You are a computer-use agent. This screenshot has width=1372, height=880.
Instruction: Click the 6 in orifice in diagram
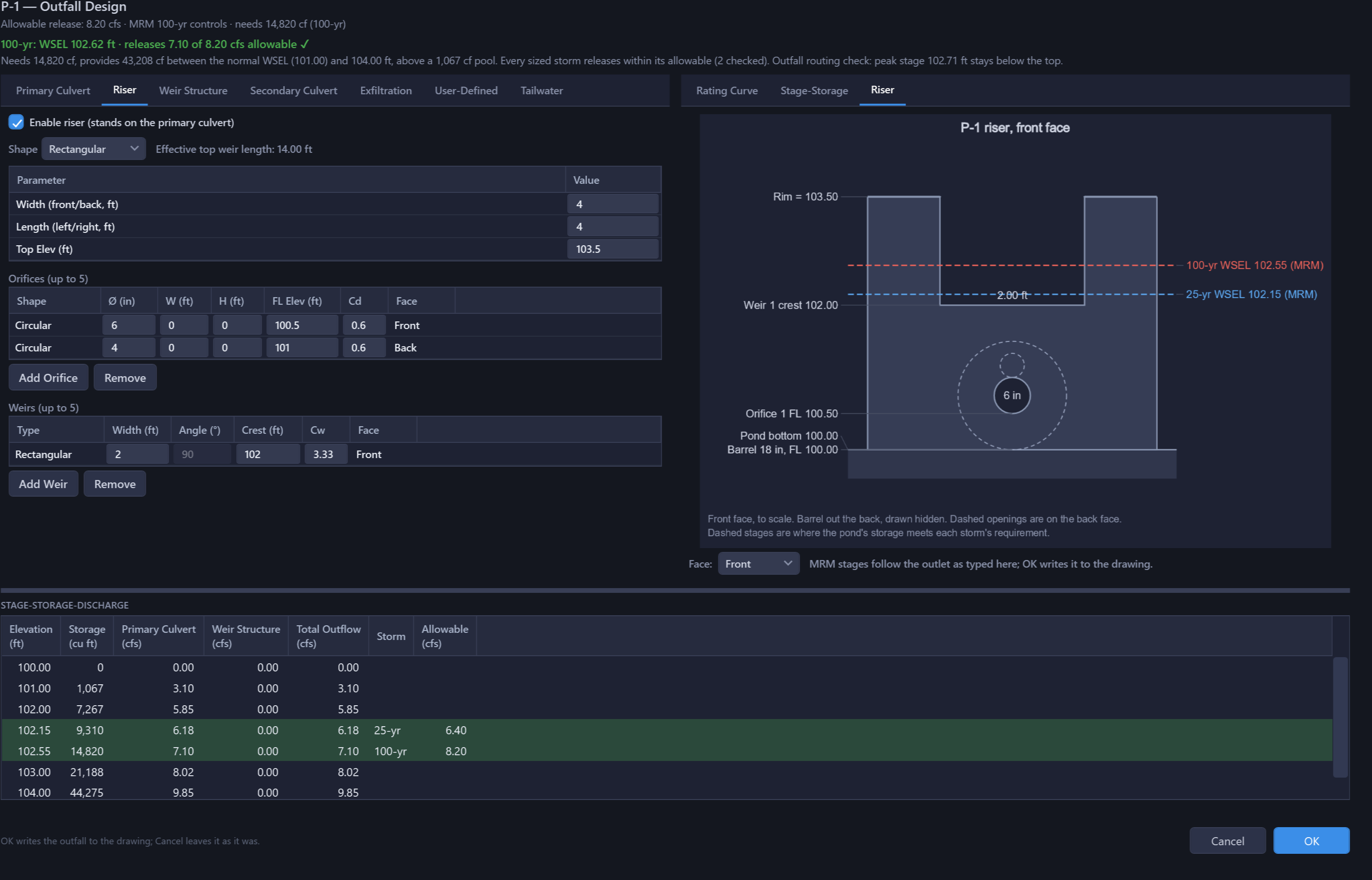click(x=1012, y=395)
